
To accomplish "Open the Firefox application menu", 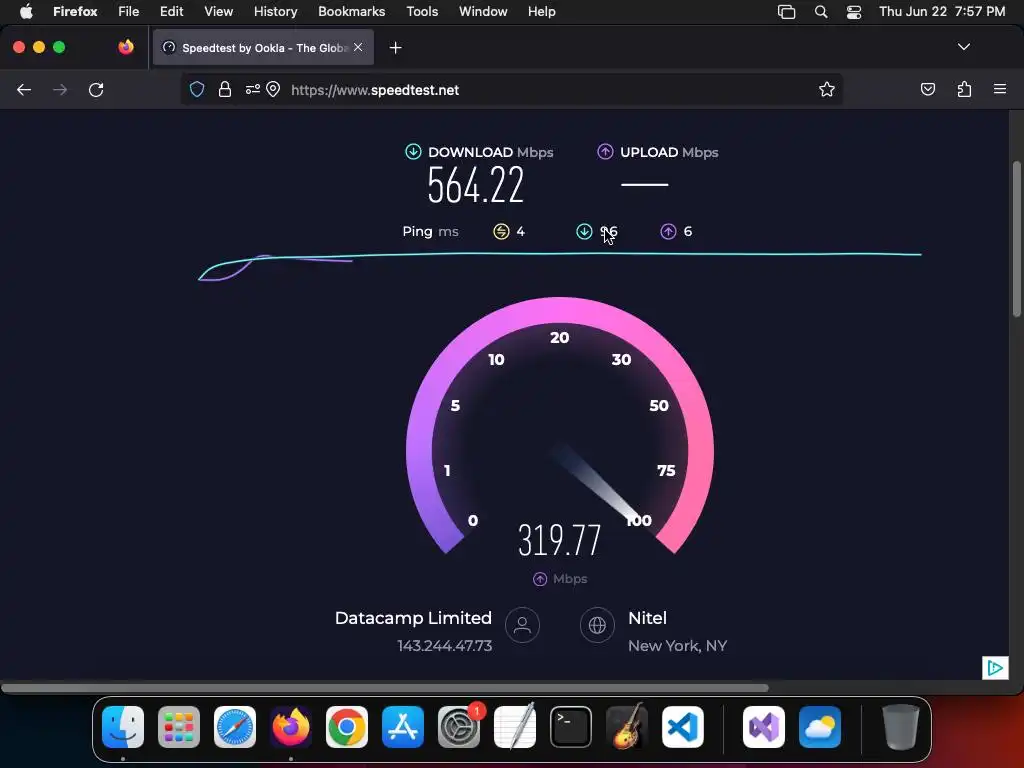I will coord(75,12).
